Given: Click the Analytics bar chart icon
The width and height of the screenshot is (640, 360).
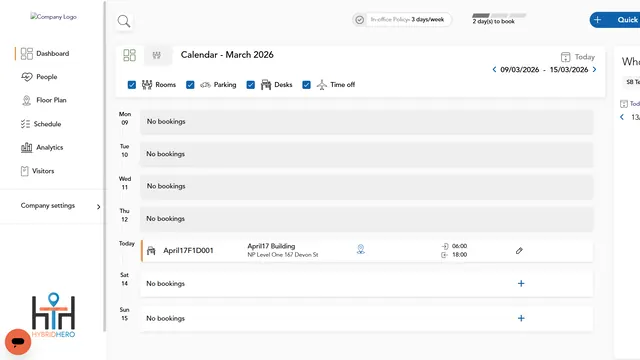Looking at the screenshot, I should click(x=27, y=147).
